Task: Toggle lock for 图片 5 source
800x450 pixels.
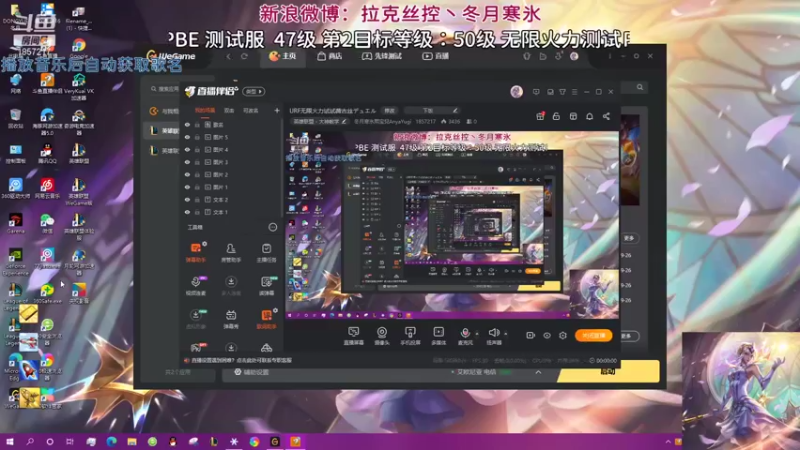Action: point(197,137)
